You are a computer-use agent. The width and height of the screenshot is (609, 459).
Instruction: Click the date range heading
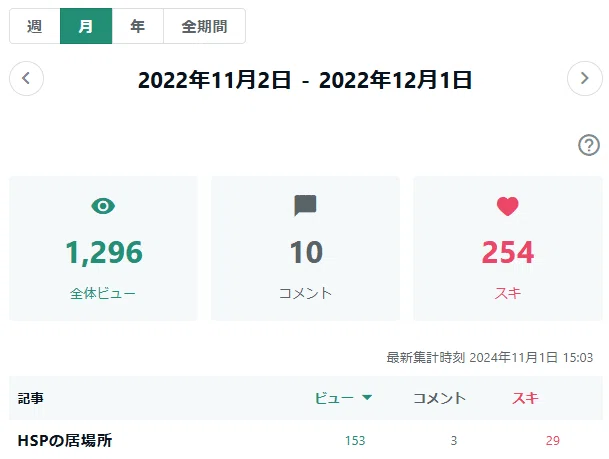click(x=305, y=80)
